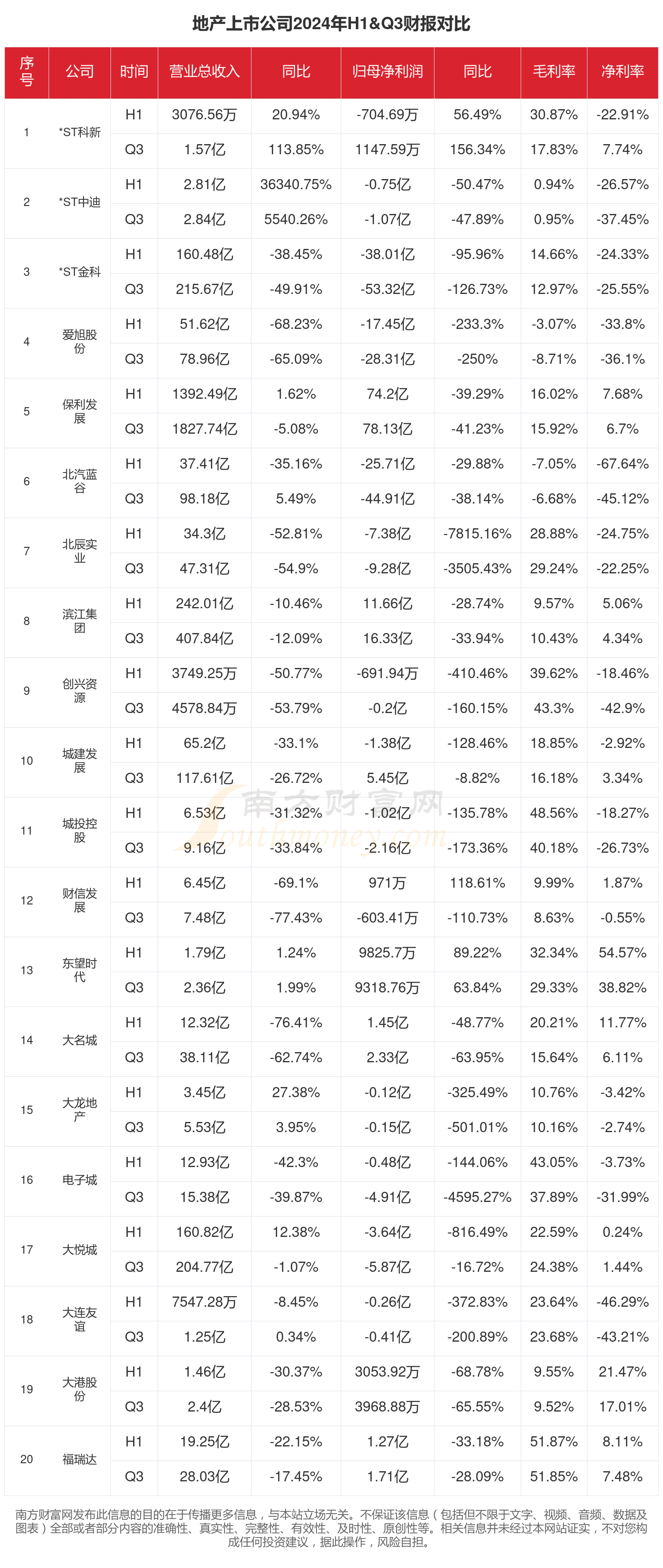
Task: Select the 毛利率 header cell
Action: (x=553, y=72)
